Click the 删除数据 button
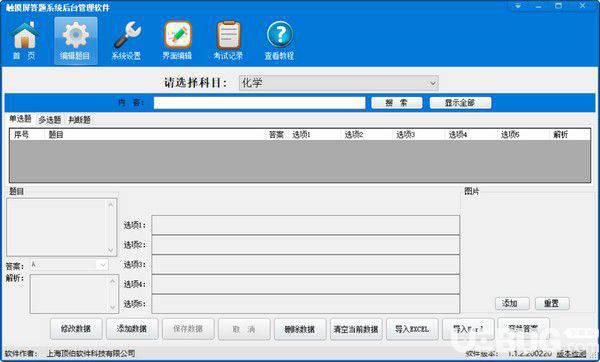600x362 pixels. (300, 329)
